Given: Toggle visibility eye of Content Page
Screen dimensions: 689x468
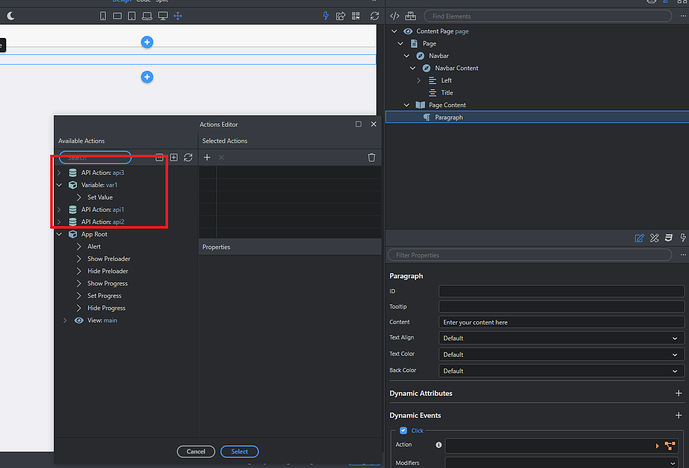Looking at the screenshot, I should [408, 31].
